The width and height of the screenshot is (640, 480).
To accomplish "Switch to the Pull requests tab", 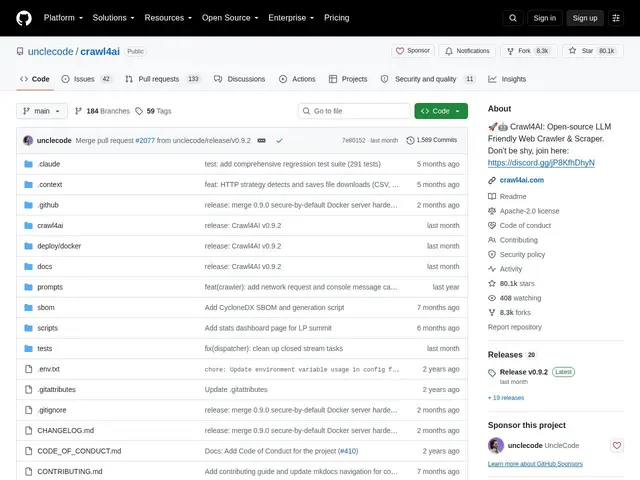I will coord(162,79).
